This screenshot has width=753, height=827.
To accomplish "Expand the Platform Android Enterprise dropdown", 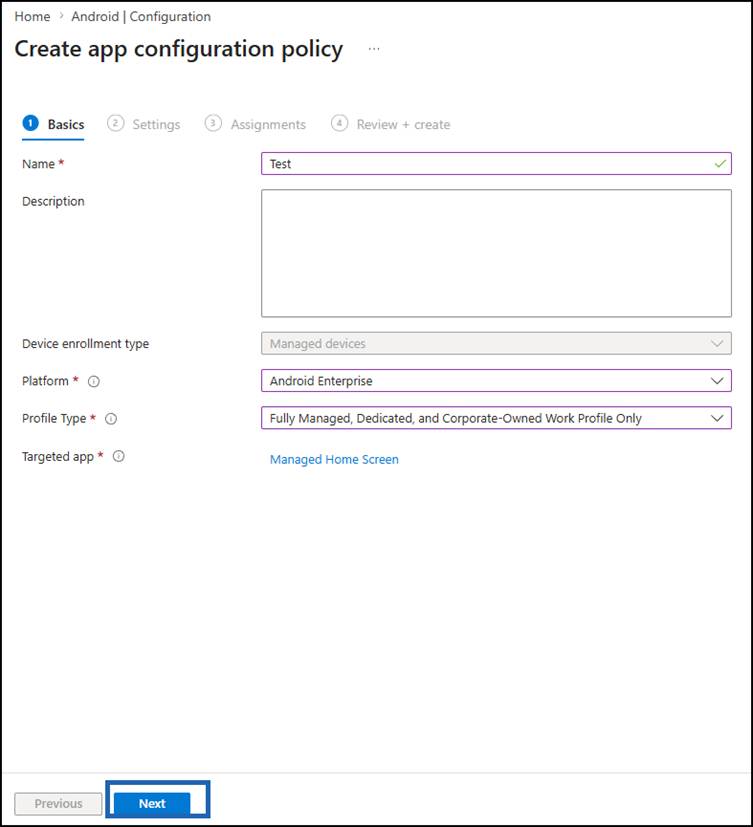I will (496, 381).
